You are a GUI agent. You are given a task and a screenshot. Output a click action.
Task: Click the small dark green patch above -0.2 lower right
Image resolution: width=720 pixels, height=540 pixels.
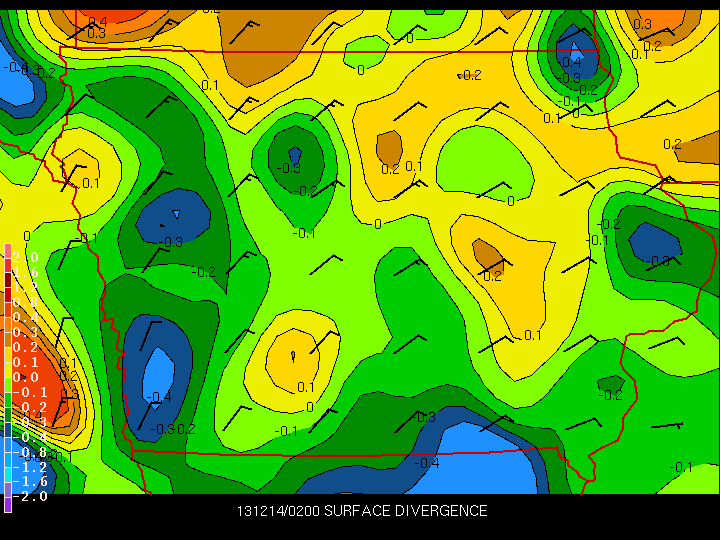pos(610,383)
